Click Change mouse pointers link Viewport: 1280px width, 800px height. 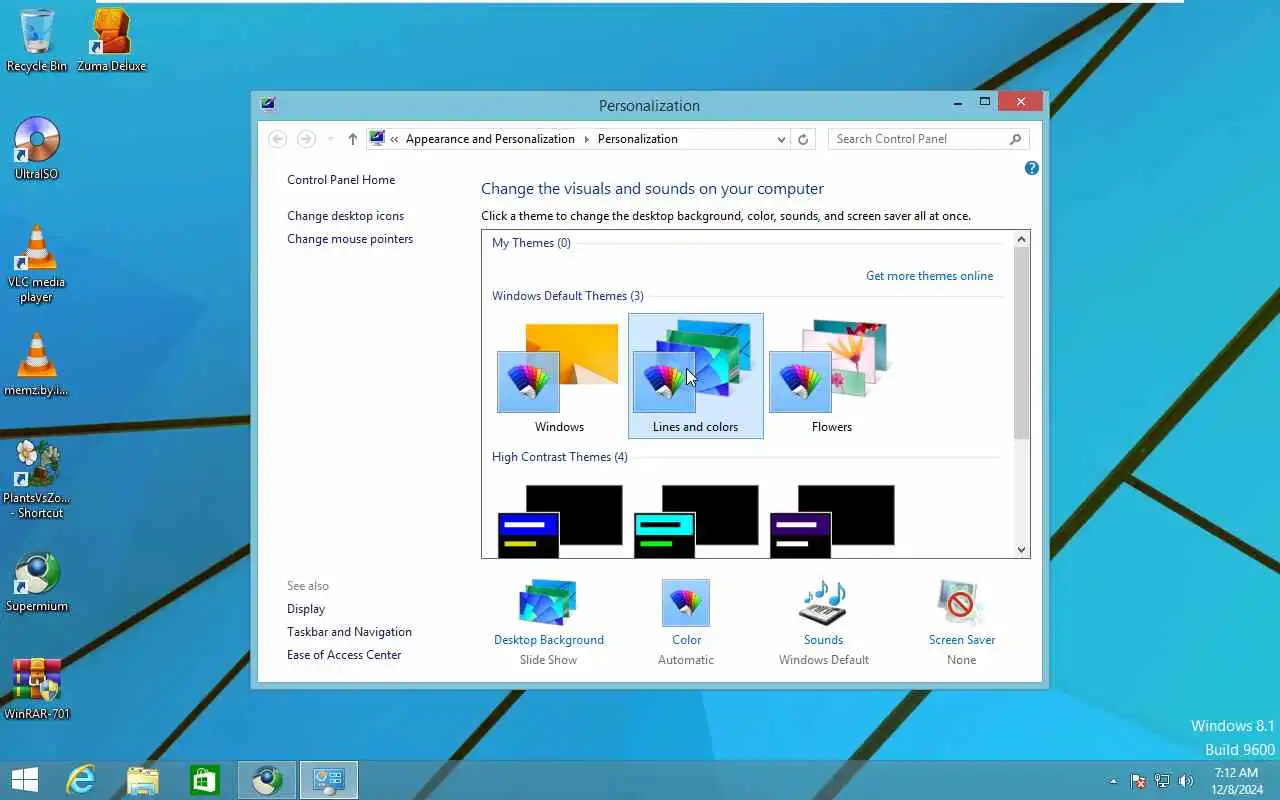tap(350, 239)
